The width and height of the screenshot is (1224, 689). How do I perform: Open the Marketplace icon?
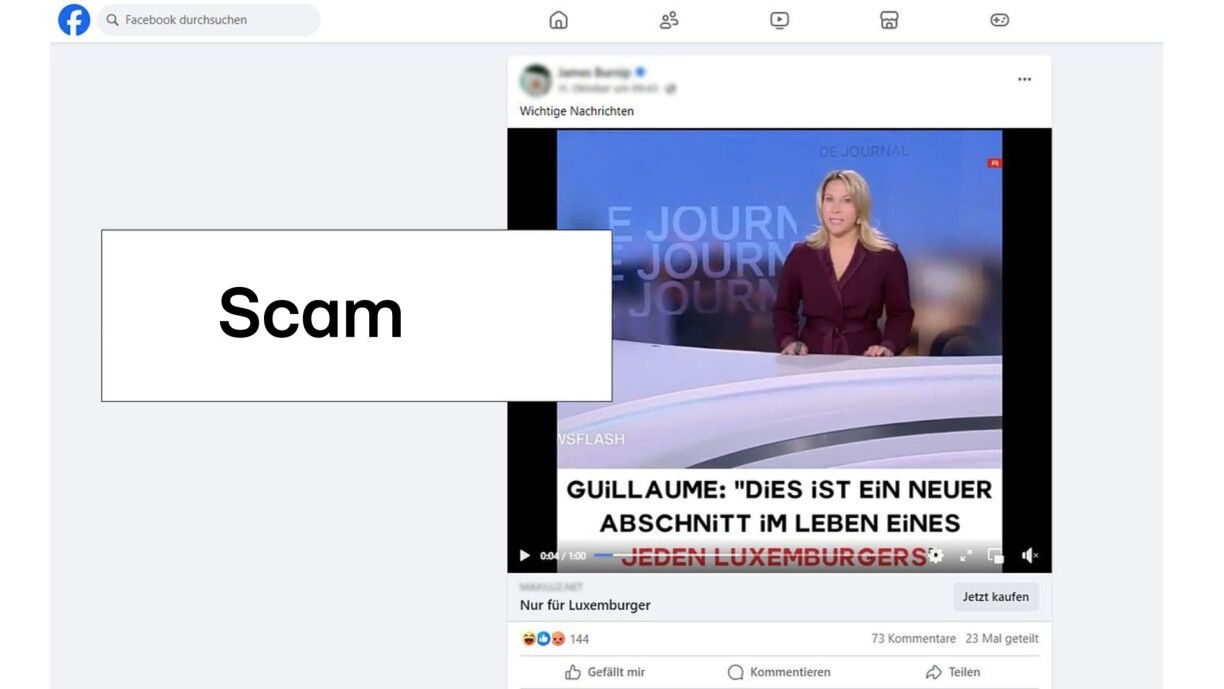[889, 20]
